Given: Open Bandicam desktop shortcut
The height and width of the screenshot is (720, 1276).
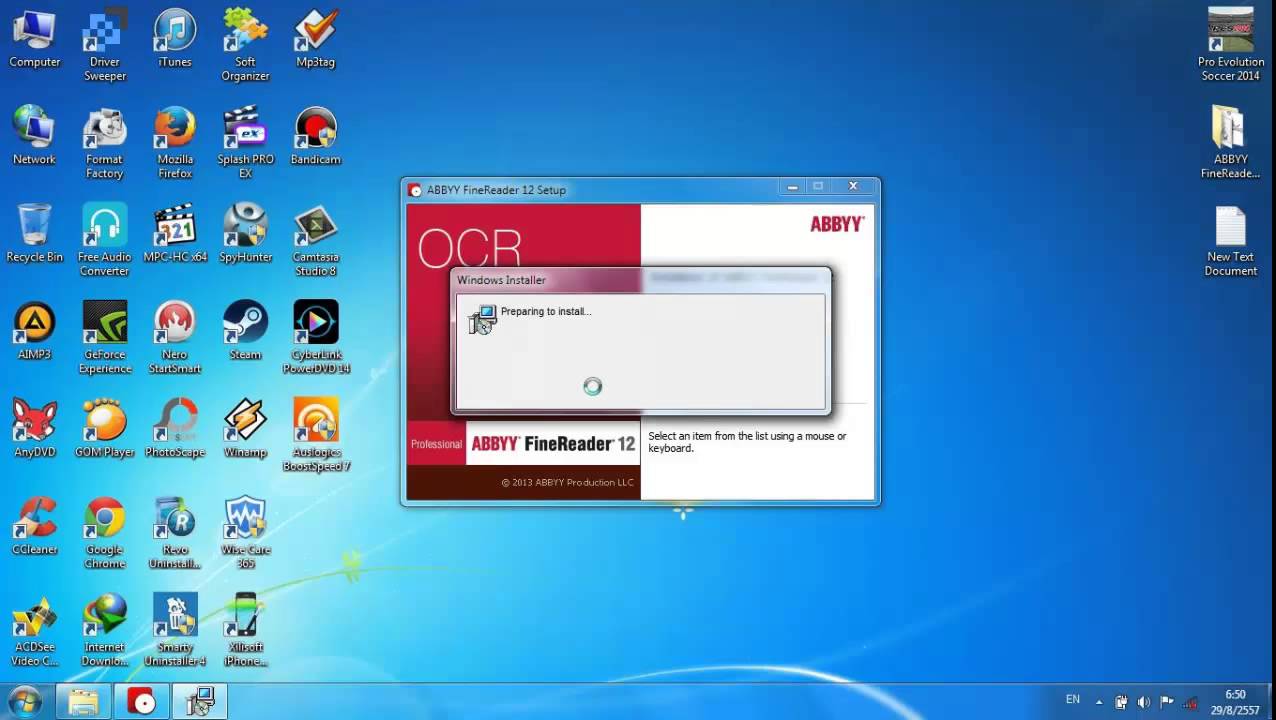Looking at the screenshot, I should point(315,137).
